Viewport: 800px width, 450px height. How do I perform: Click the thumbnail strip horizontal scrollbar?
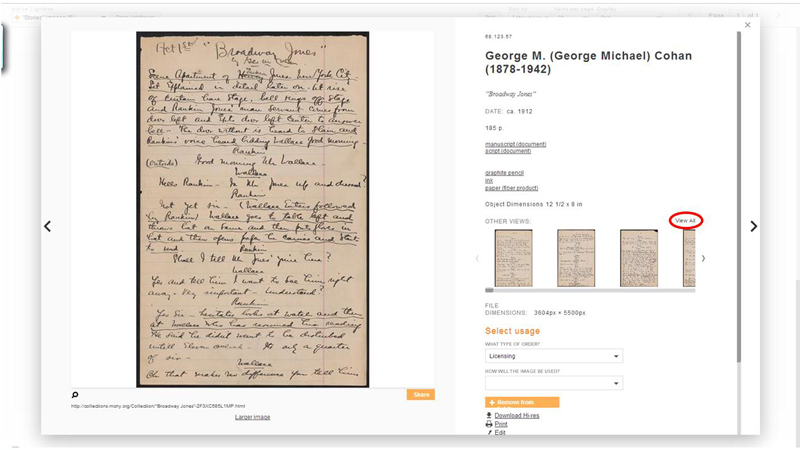[x=590, y=290]
